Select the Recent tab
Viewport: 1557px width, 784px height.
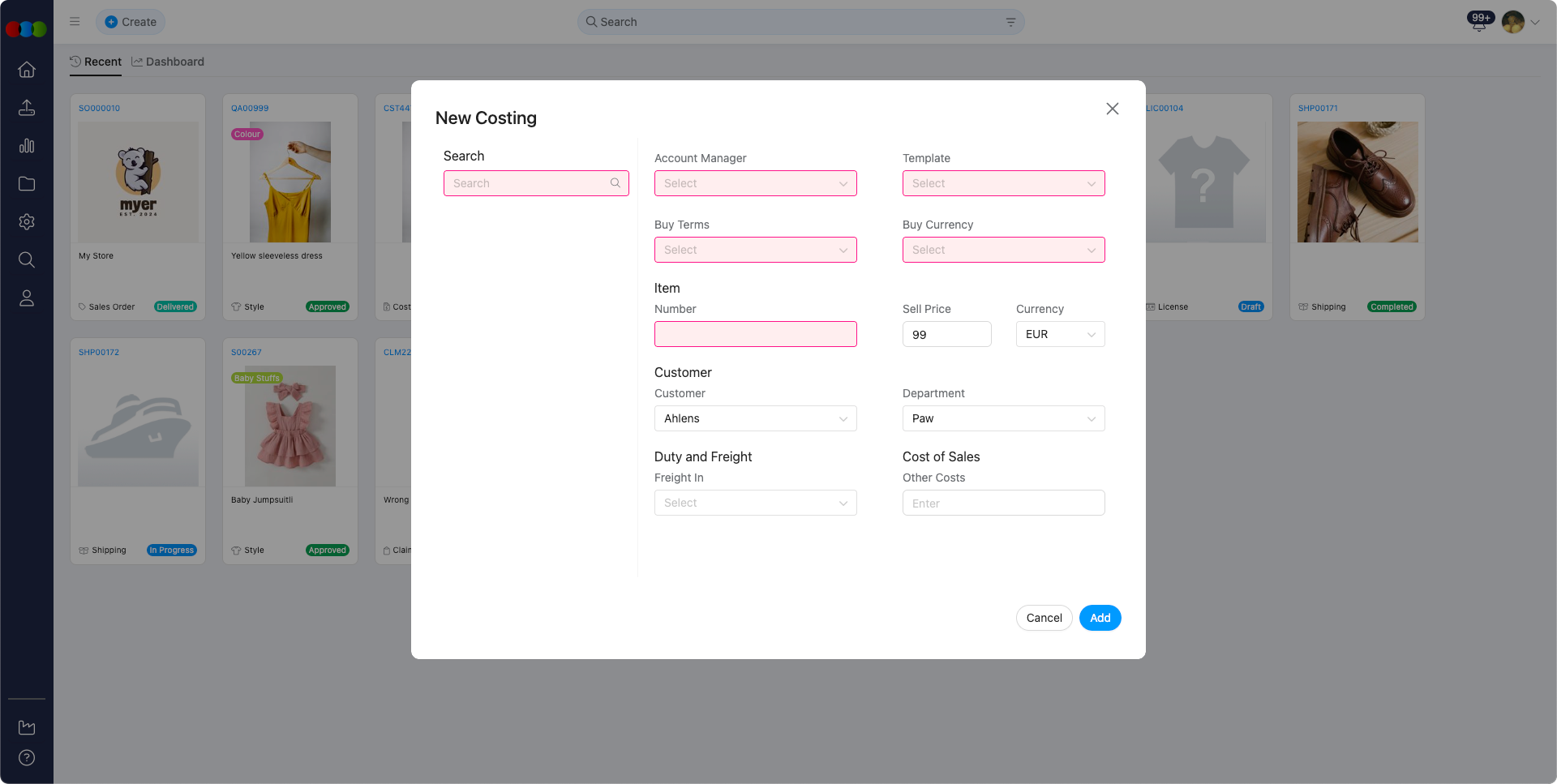click(96, 62)
